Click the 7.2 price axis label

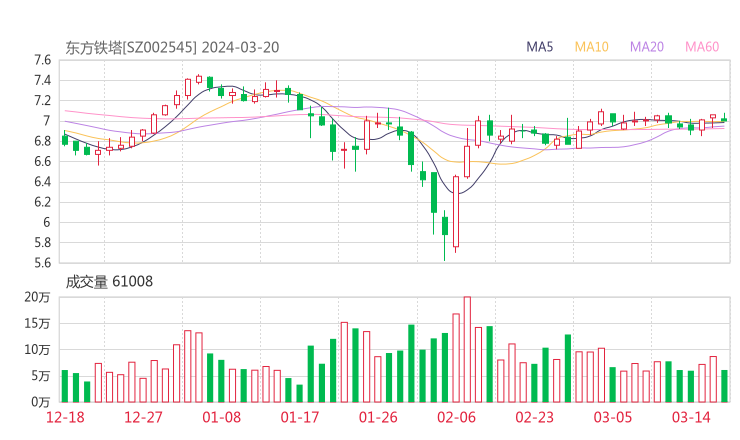(x=42, y=101)
